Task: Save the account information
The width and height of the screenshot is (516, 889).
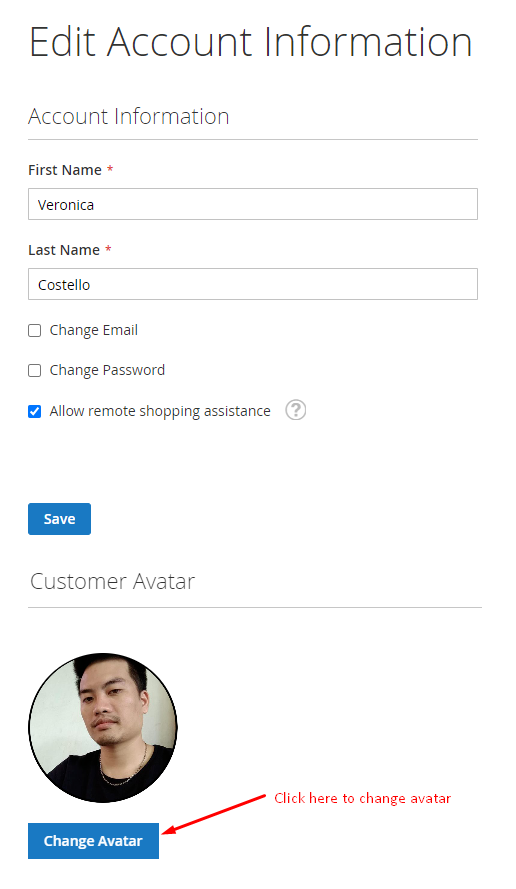Action: (x=60, y=519)
